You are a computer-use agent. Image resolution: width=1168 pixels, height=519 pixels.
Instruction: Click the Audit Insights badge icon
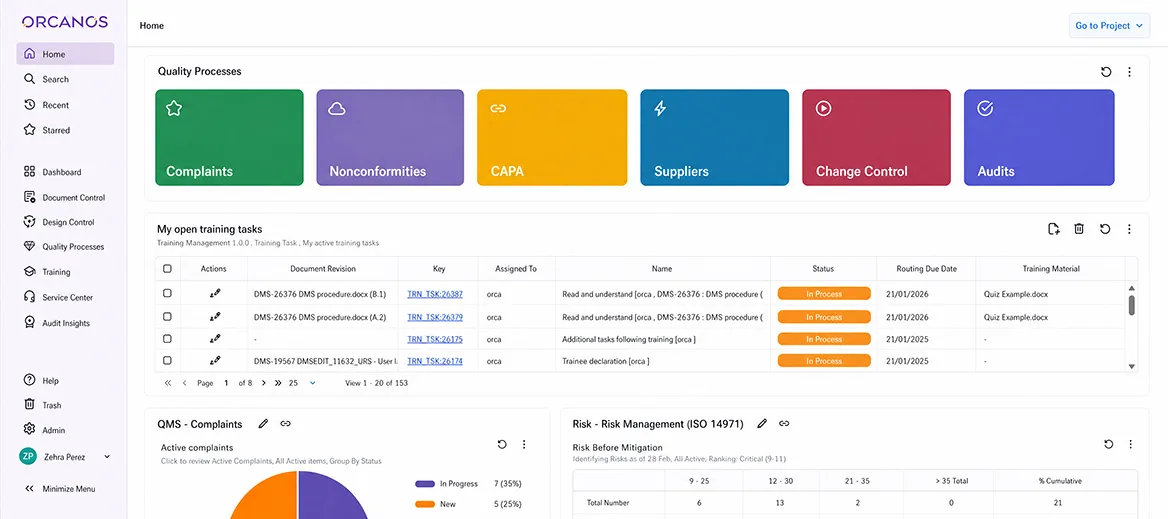[30, 323]
